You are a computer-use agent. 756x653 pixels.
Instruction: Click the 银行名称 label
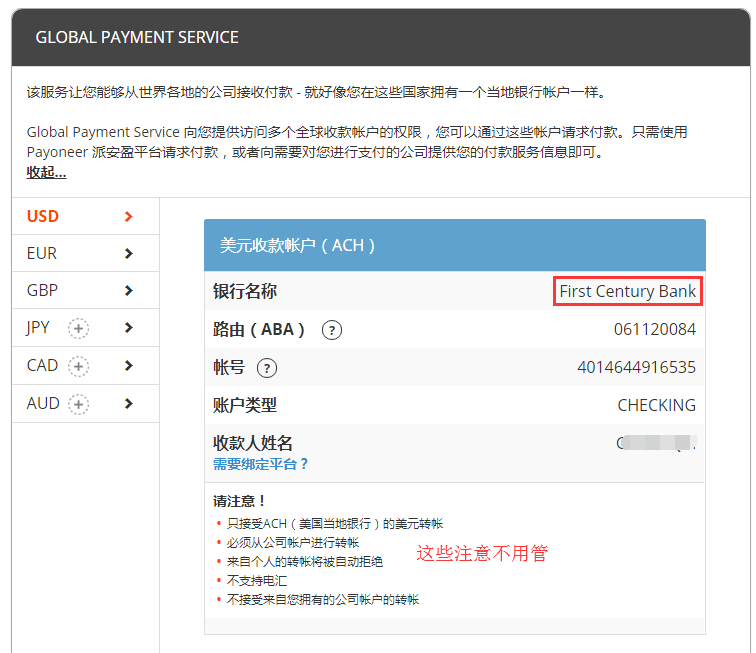245,291
